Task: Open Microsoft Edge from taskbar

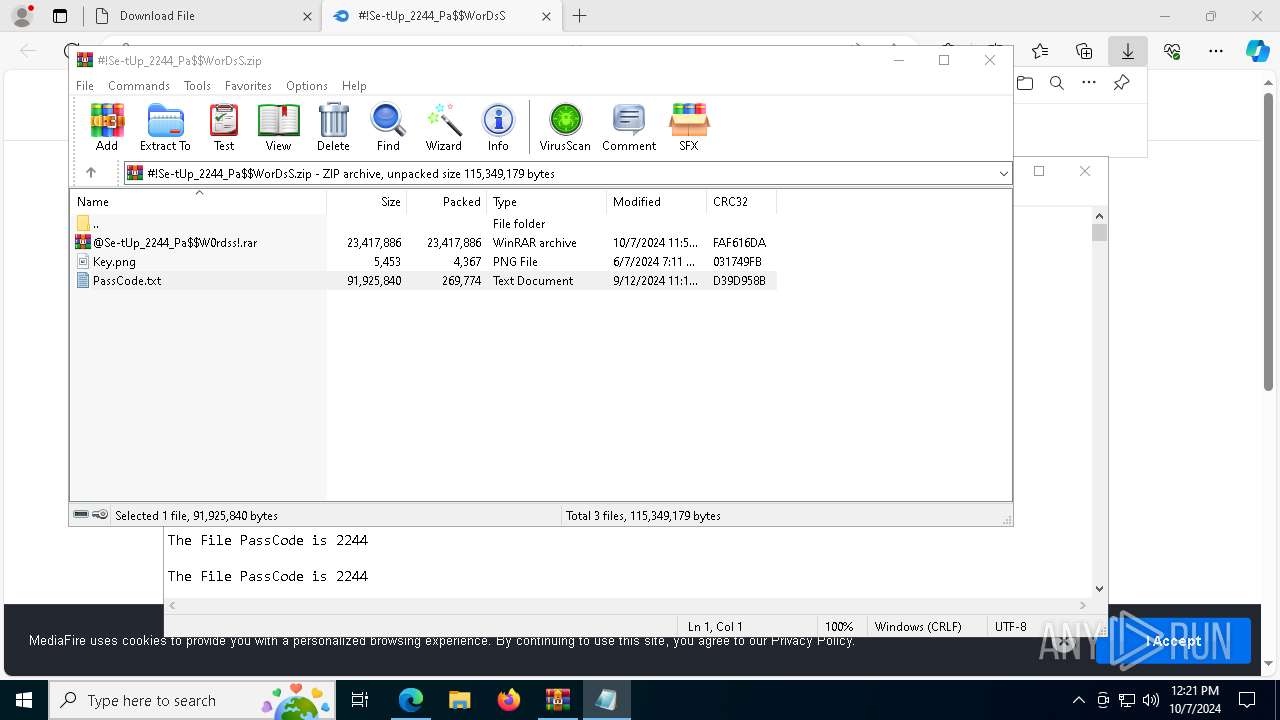Action: pyautogui.click(x=411, y=700)
